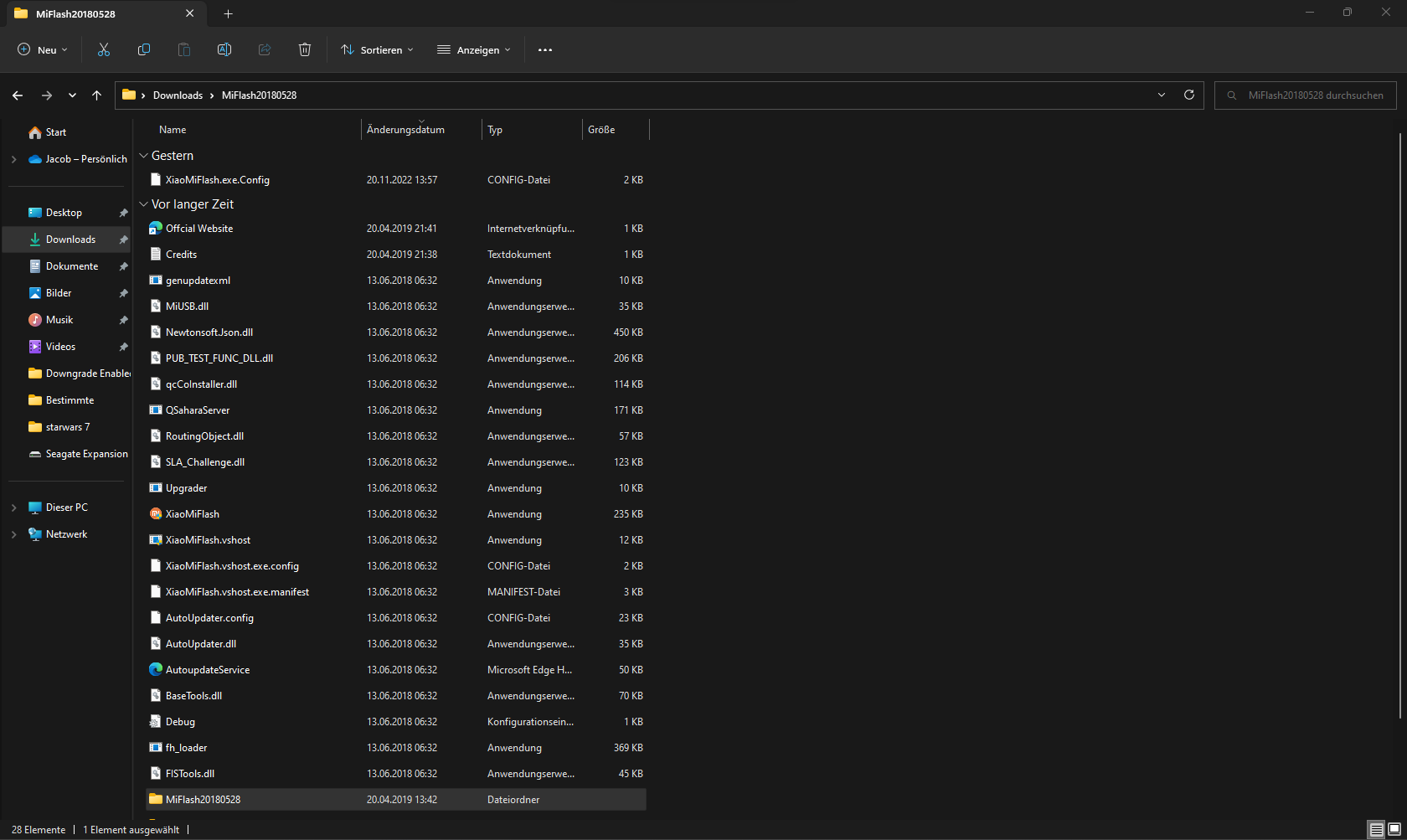Click the Cut scissors icon in toolbar
Viewport: 1407px width, 840px height.
(104, 50)
